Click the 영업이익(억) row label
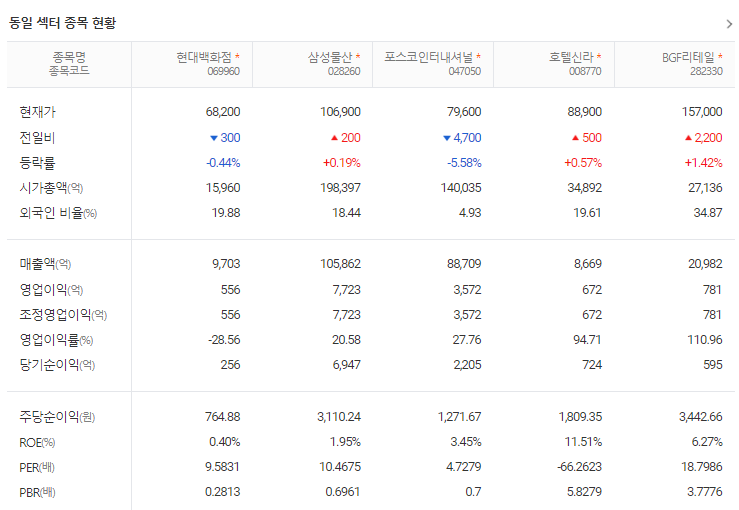Viewport: 739px width, 510px height. [x=51, y=289]
